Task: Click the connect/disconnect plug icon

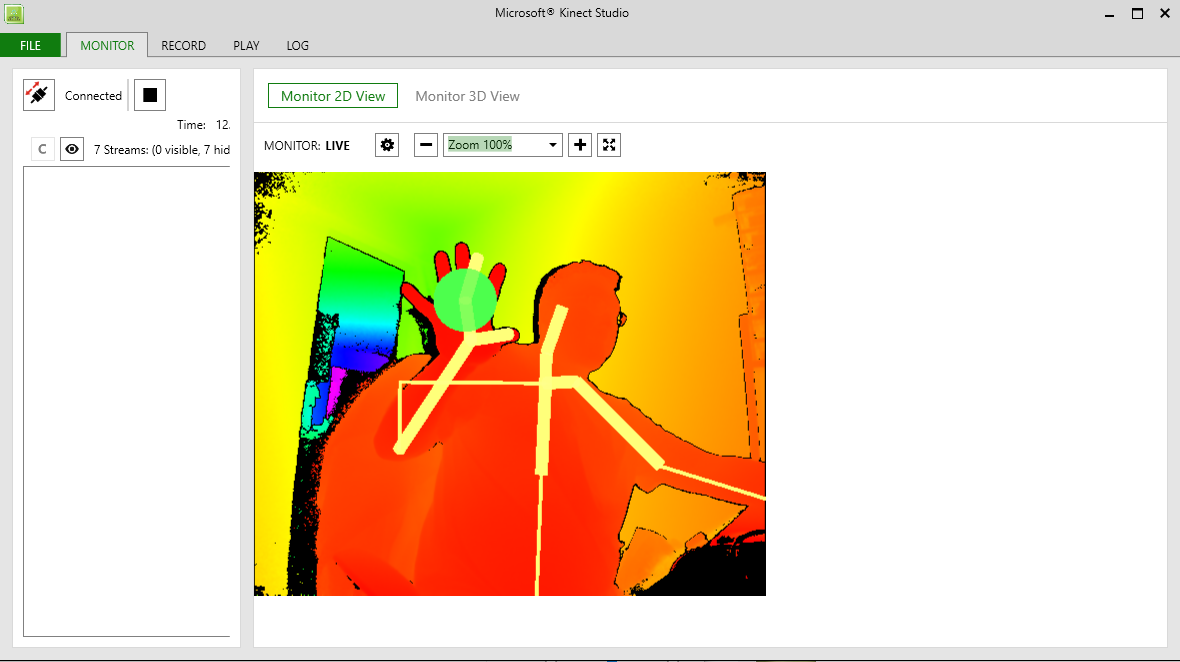Action: pyautogui.click(x=38, y=95)
